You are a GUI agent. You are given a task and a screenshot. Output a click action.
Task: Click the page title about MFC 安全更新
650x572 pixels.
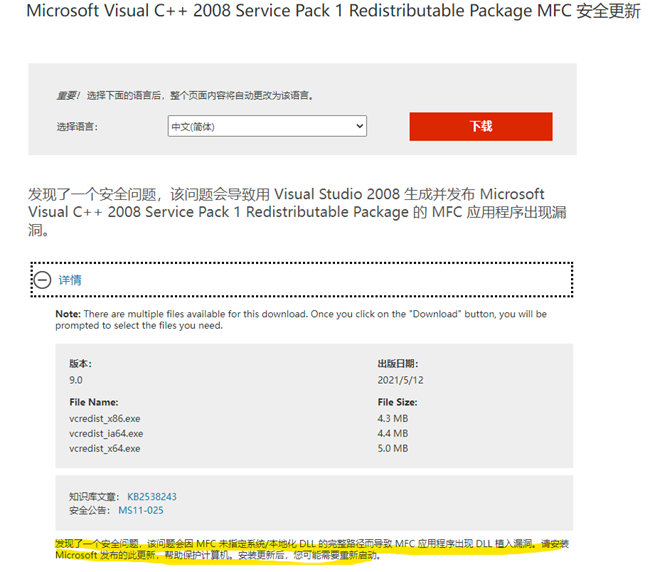pos(323,13)
